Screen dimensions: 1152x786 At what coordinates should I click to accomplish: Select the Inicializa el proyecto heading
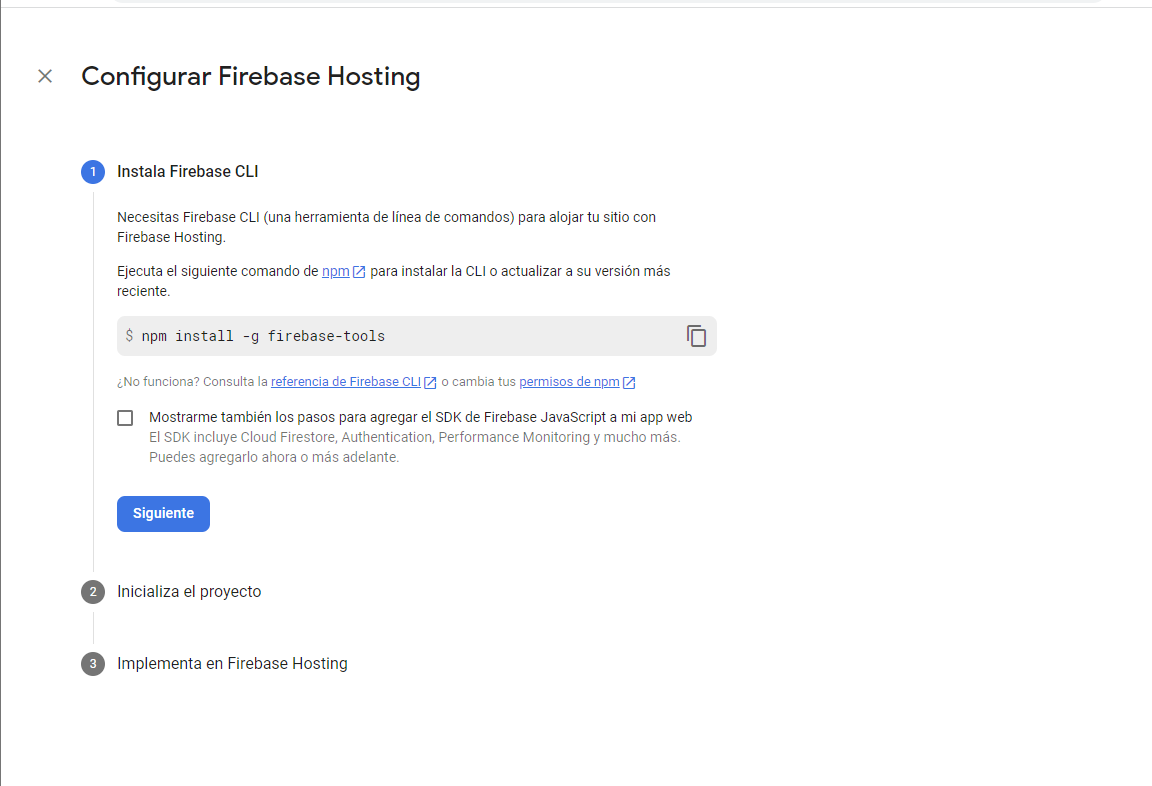click(189, 591)
